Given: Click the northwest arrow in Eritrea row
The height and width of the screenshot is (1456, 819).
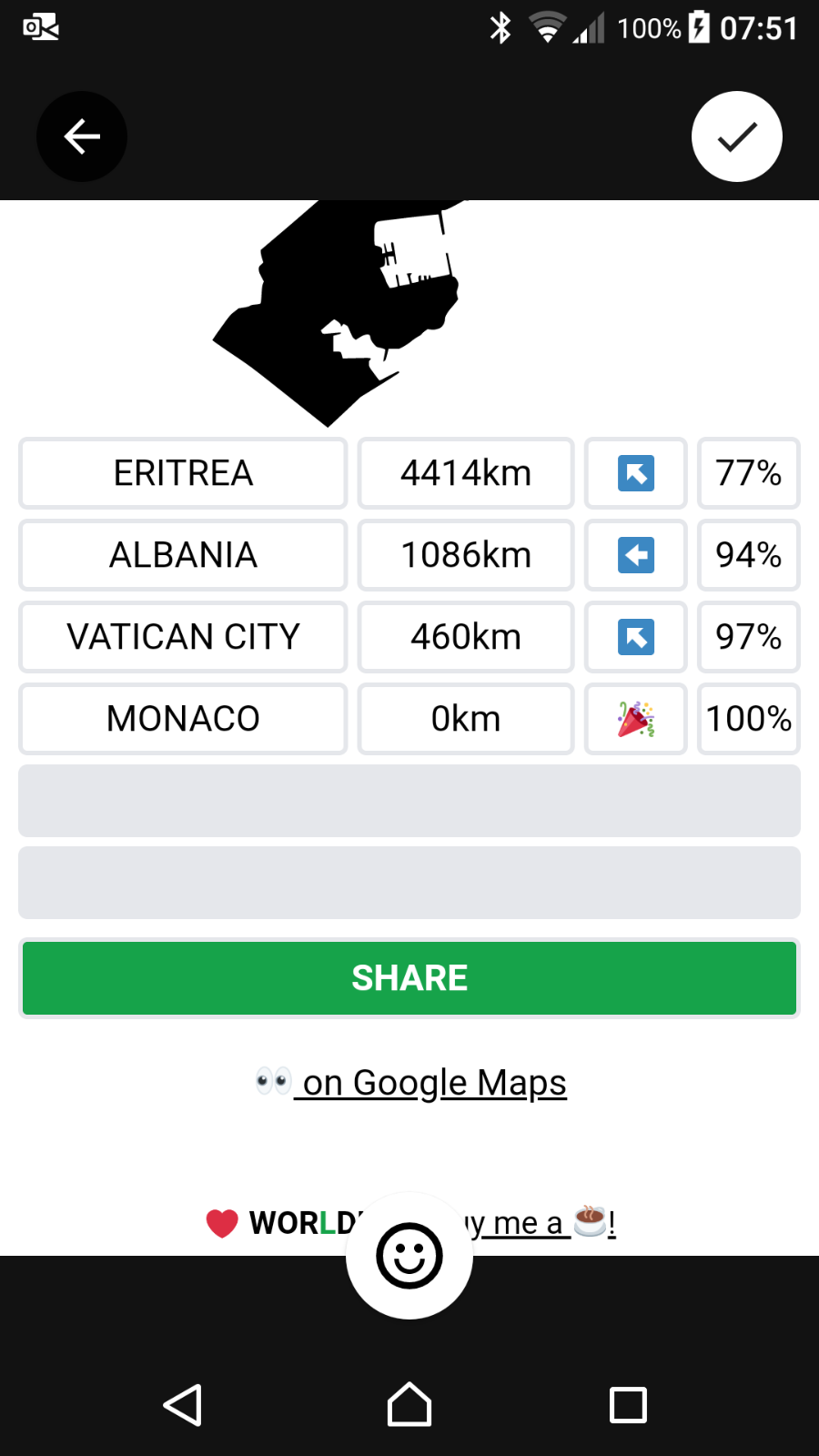Looking at the screenshot, I should click(636, 473).
